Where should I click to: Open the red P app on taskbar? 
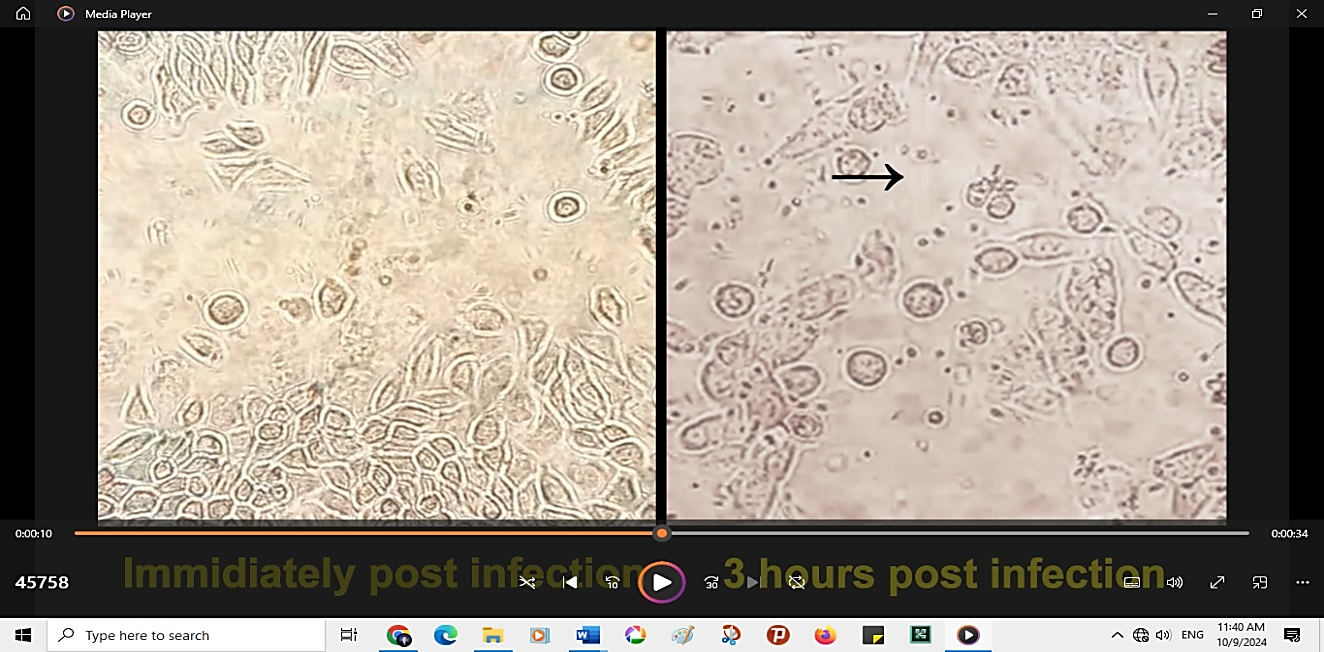pos(778,635)
